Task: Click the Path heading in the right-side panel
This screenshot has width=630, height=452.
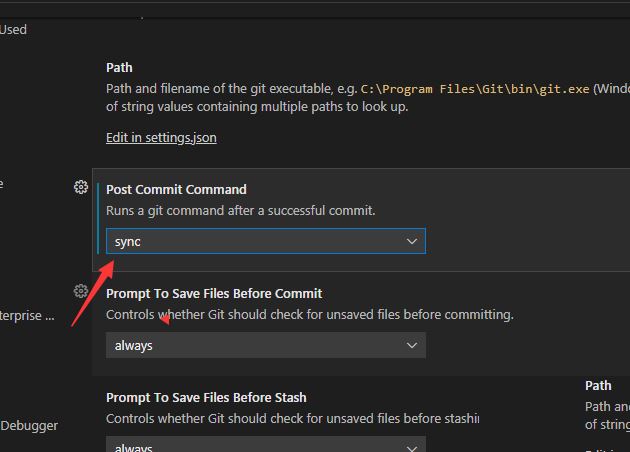Action: pyautogui.click(x=598, y=385)
